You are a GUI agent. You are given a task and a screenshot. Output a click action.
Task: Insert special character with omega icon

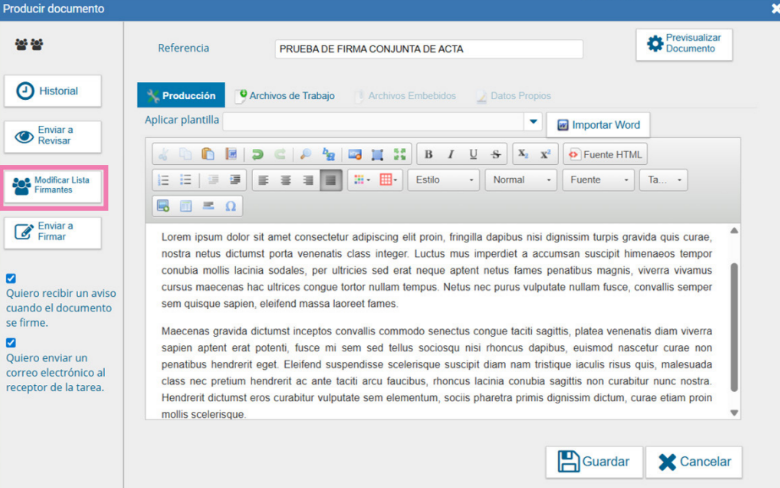coord(230,206)
